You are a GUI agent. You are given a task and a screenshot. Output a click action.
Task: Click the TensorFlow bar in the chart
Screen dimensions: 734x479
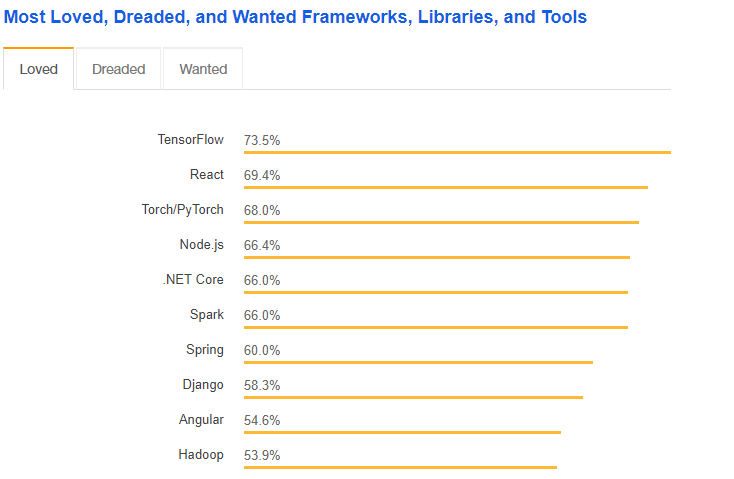pos(457,152)
